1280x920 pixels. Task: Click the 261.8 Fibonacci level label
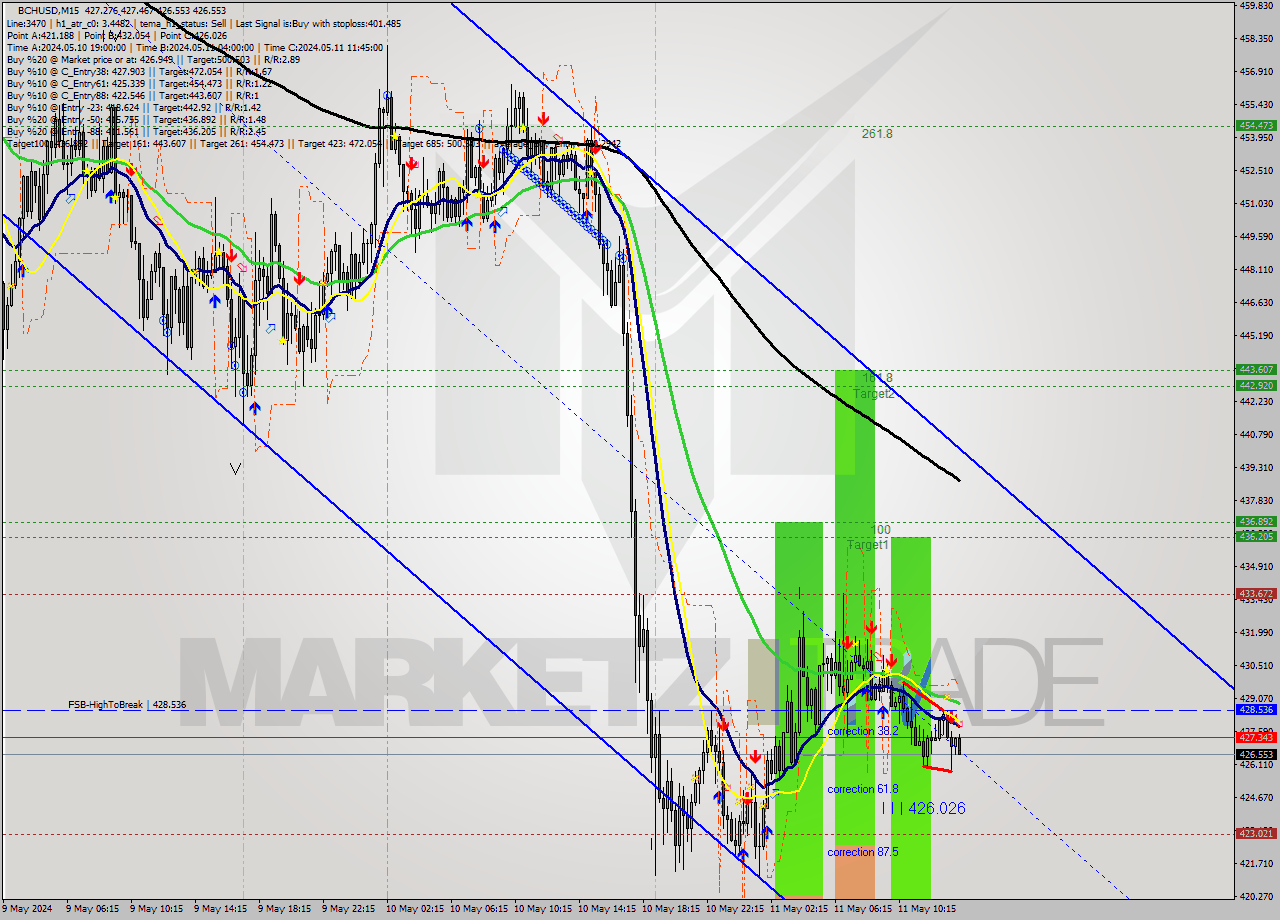pyautogui.click(x=877, y=133)
